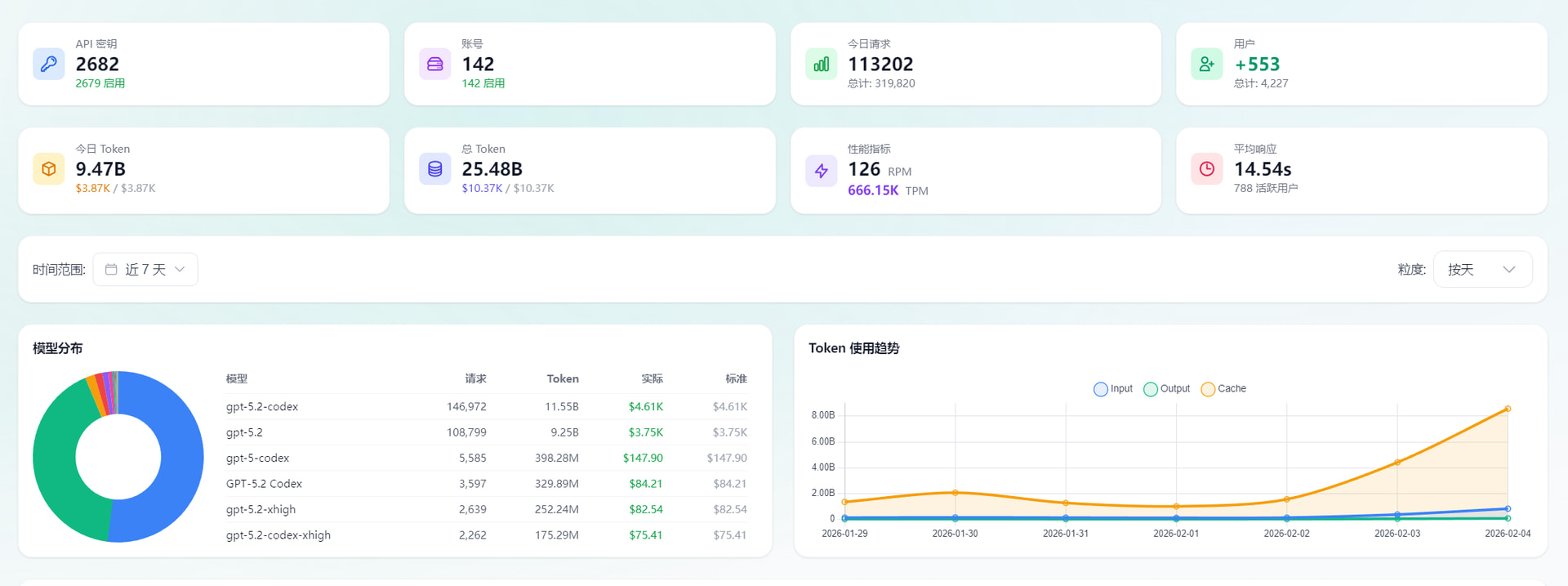Click the total Token database icon
The width and height of the screenshot is (1568, 586).
tap(435, 169)
